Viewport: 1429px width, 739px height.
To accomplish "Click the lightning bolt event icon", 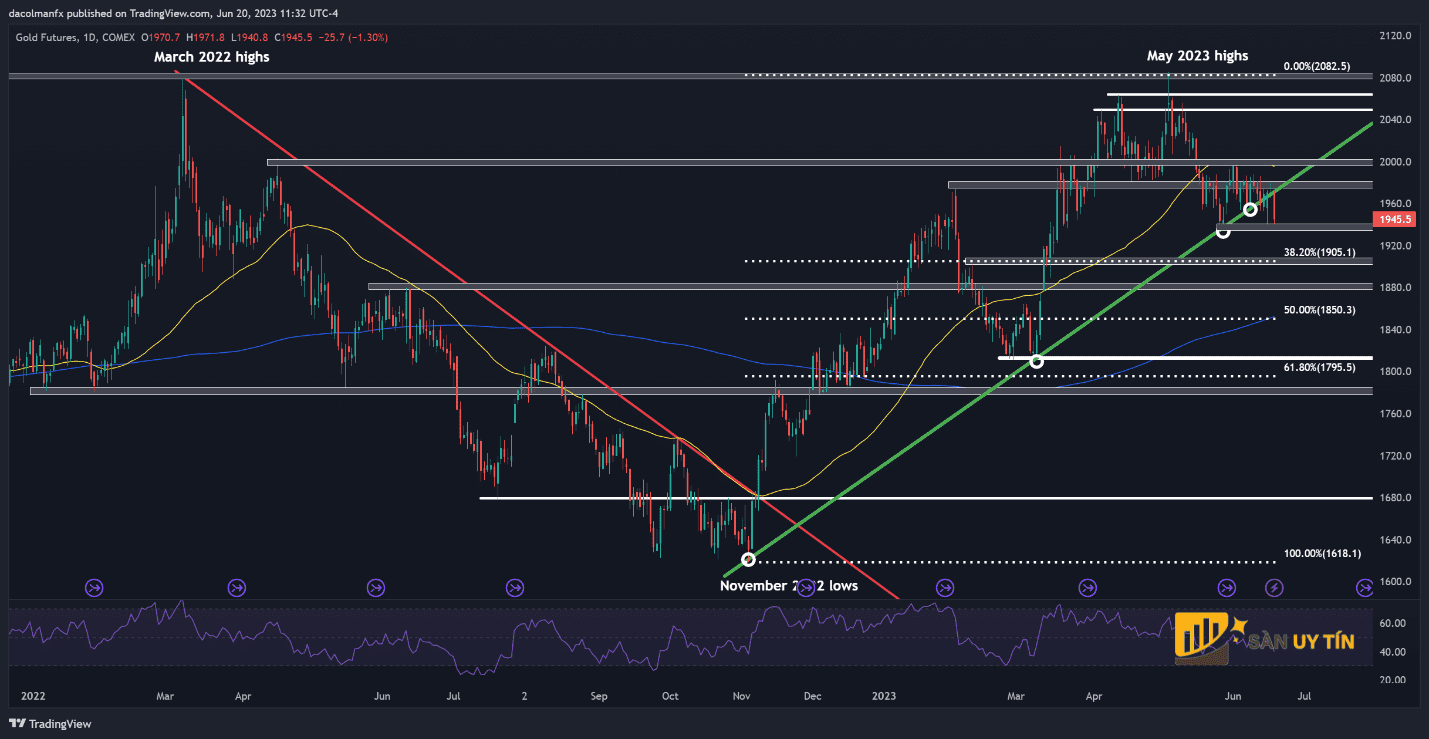I will pos(1275,587).
